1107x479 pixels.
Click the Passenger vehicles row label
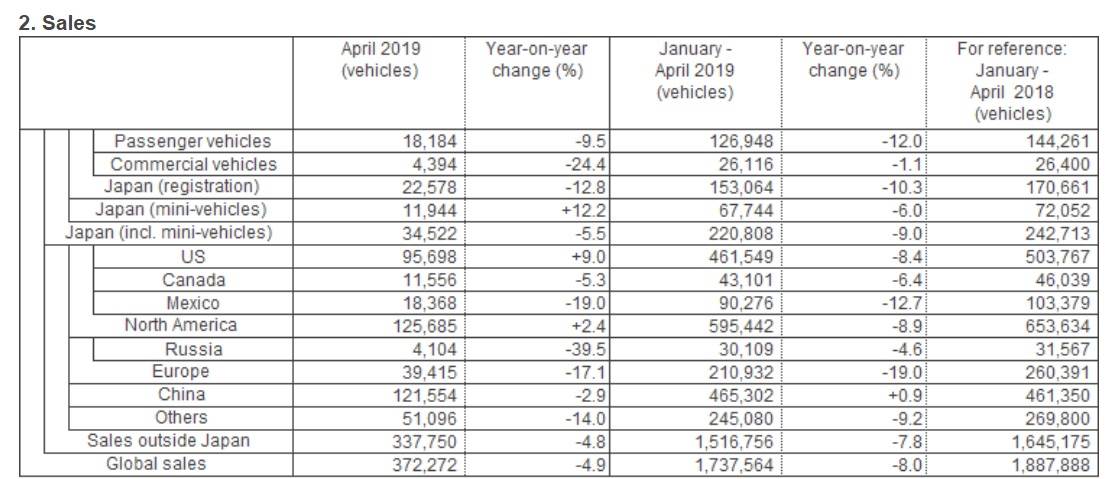(x=192, y=141)
